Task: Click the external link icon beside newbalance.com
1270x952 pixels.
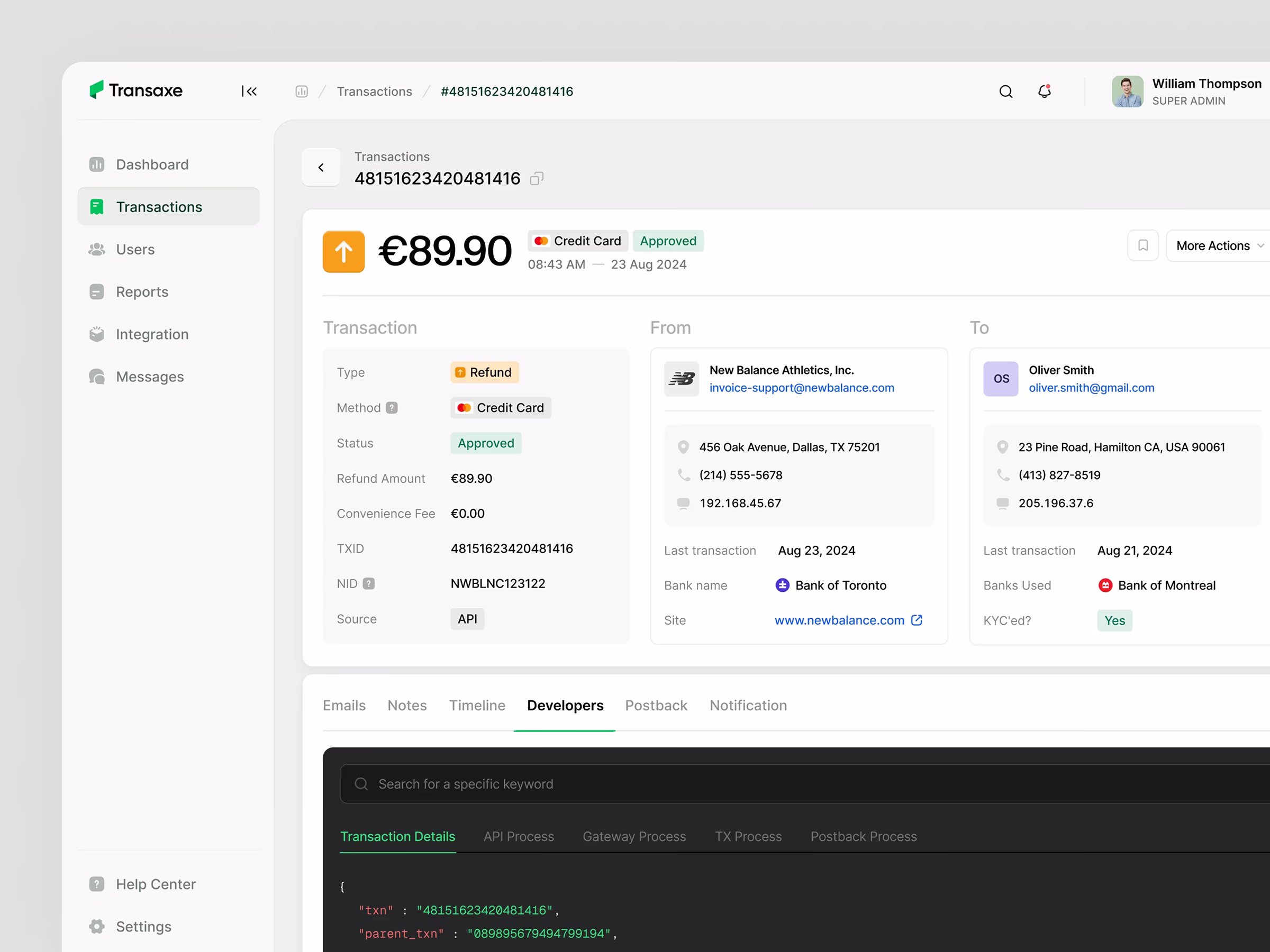Action: coord(917,620)
